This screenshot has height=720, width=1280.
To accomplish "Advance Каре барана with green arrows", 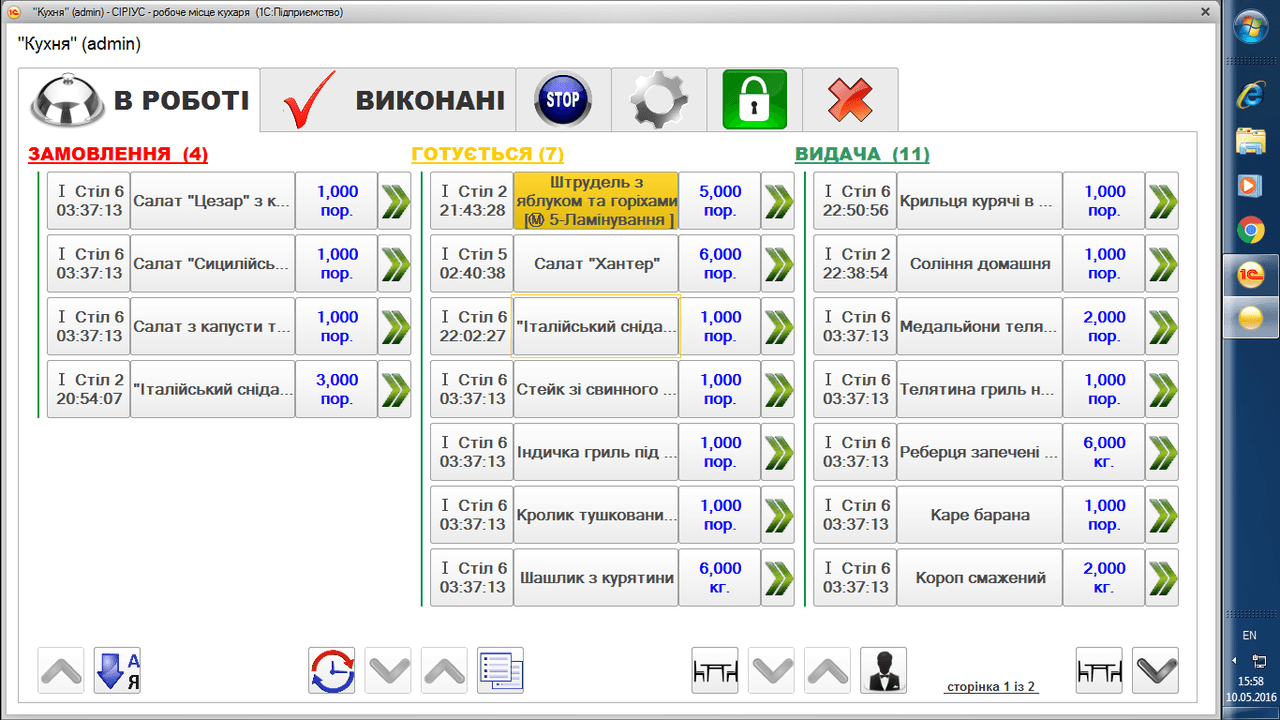I will pos(1161,515).
